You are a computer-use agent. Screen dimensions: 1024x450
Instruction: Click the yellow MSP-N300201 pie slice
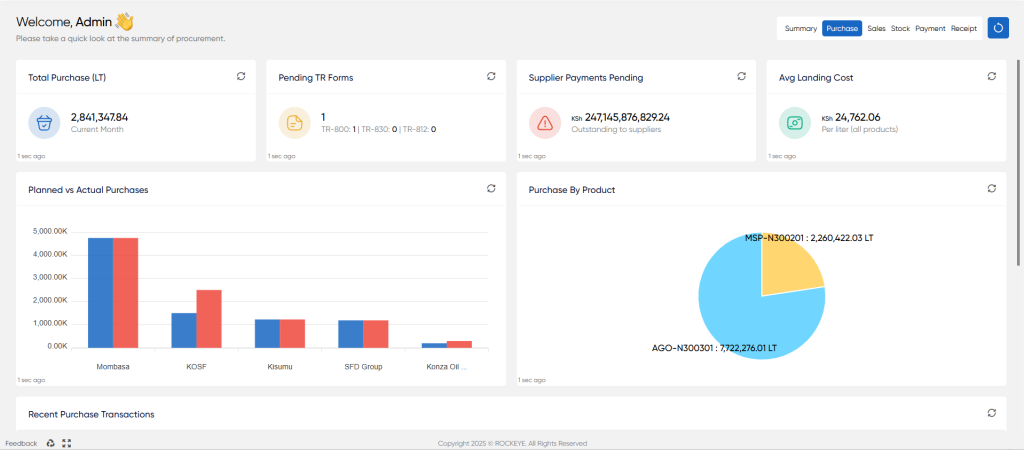click(790, 265)
